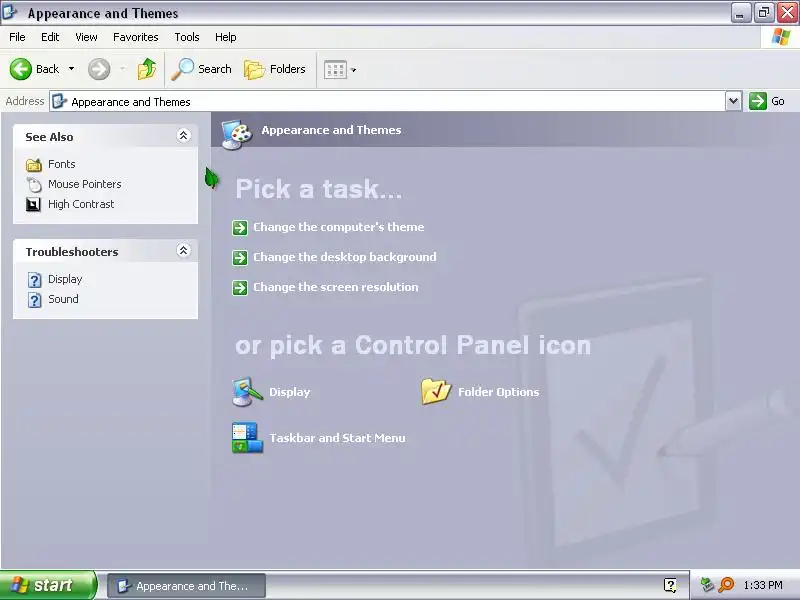
Task: Click Sound troubleshooter help icon
Action: [34, 299]
